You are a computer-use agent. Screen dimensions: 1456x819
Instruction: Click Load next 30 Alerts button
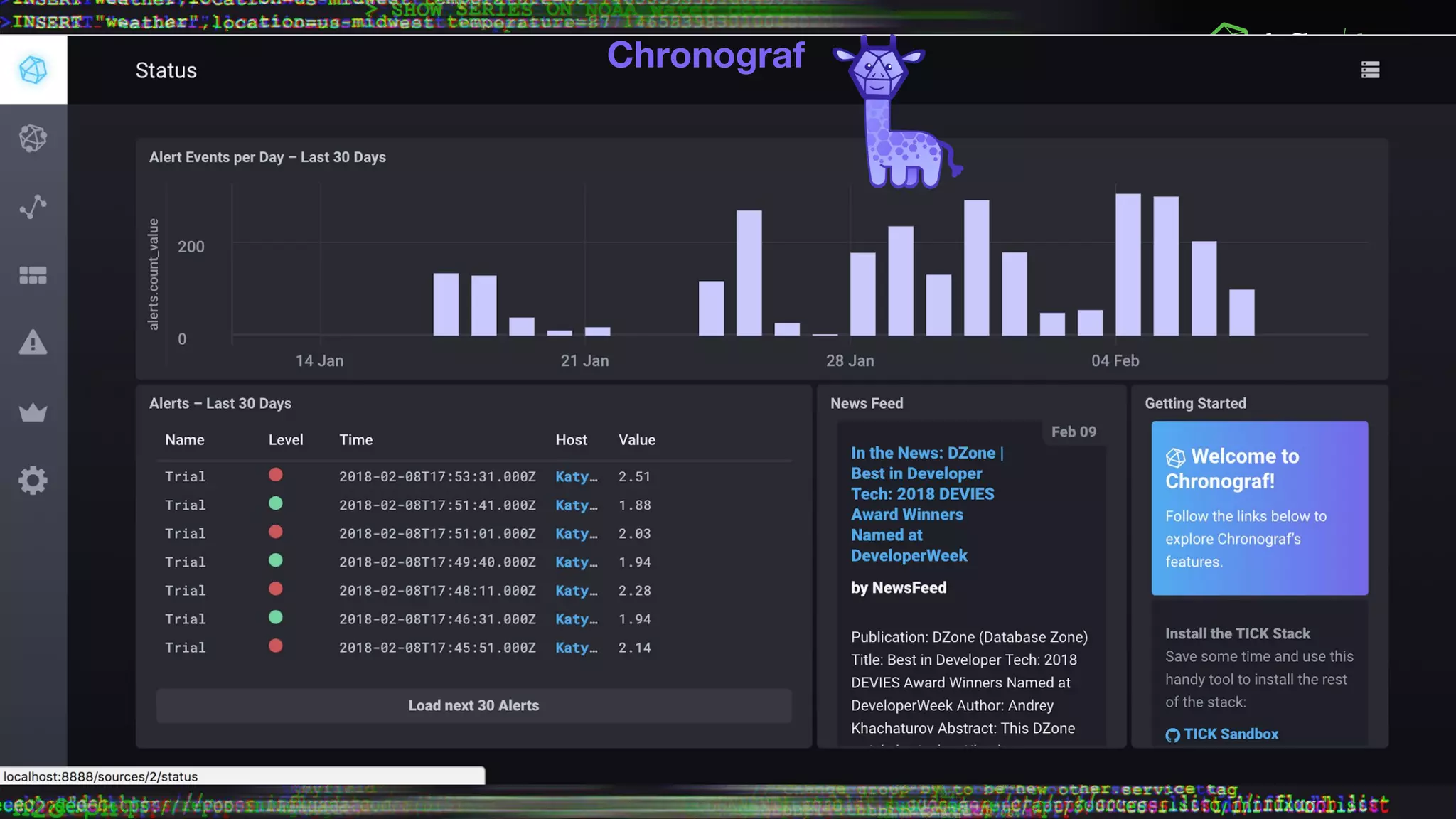pos(473,705)
